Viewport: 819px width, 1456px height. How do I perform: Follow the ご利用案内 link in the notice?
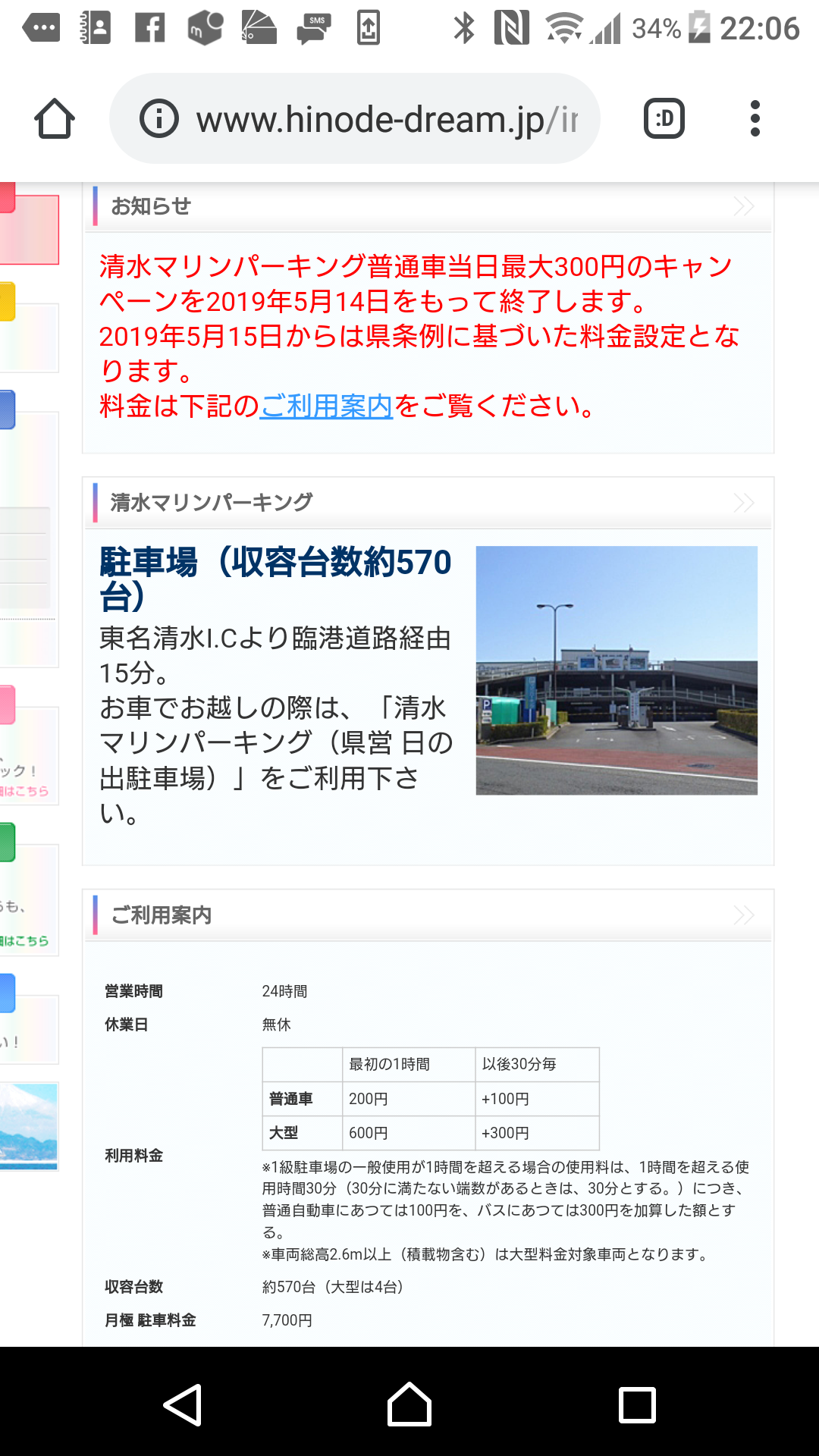326,406
